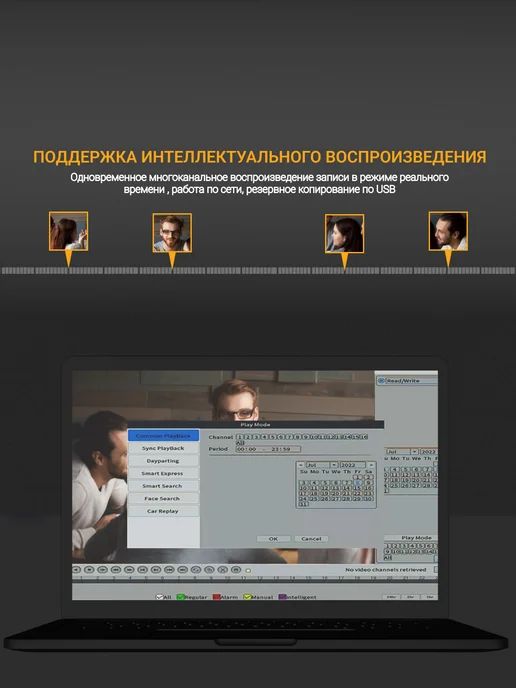Click the 2022 year field in side panel
This screenshot has height=688, width=516.
pos(429,452)
